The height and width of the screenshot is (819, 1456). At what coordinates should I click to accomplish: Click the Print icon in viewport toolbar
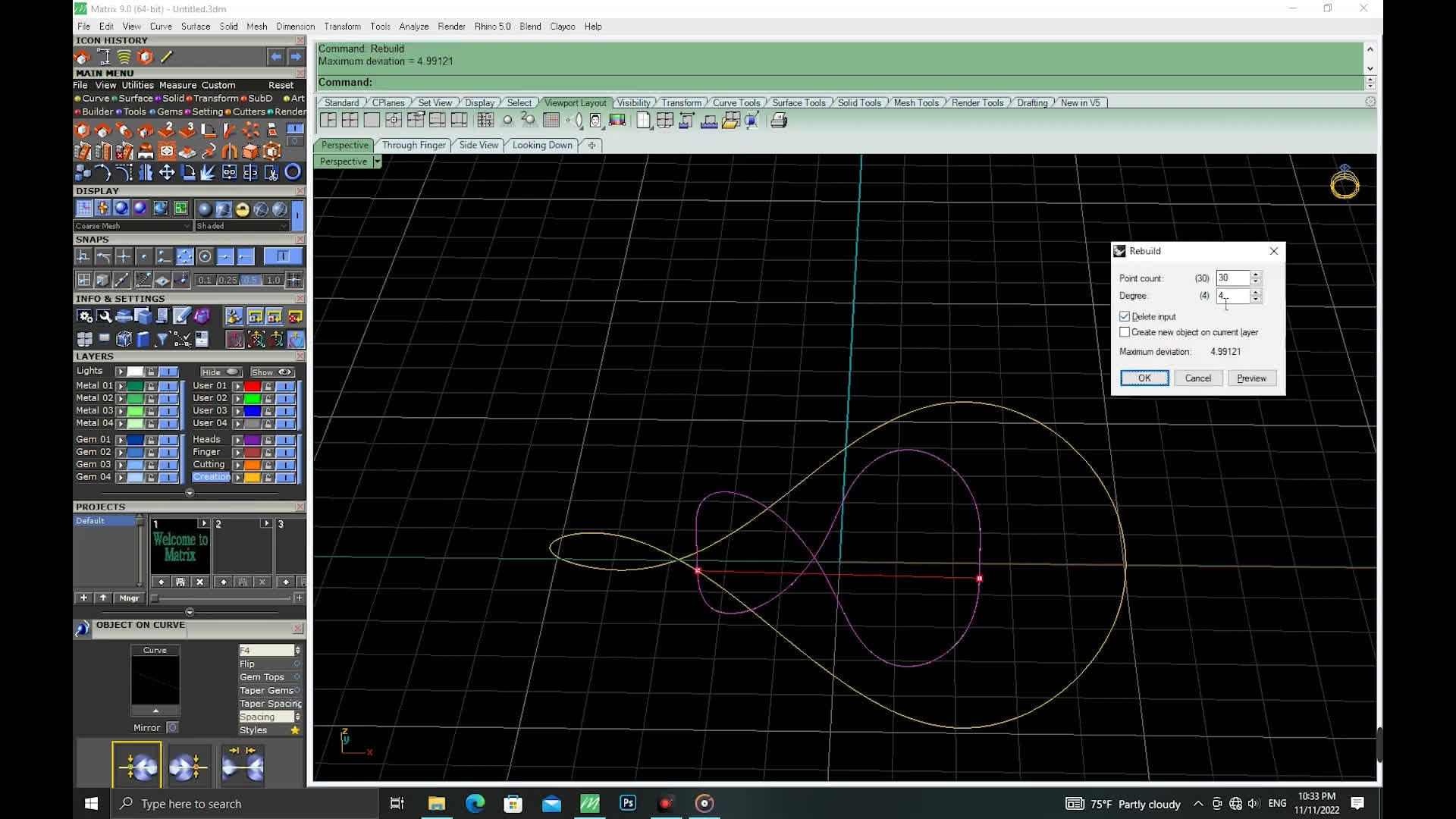click(x=779, y=121)
